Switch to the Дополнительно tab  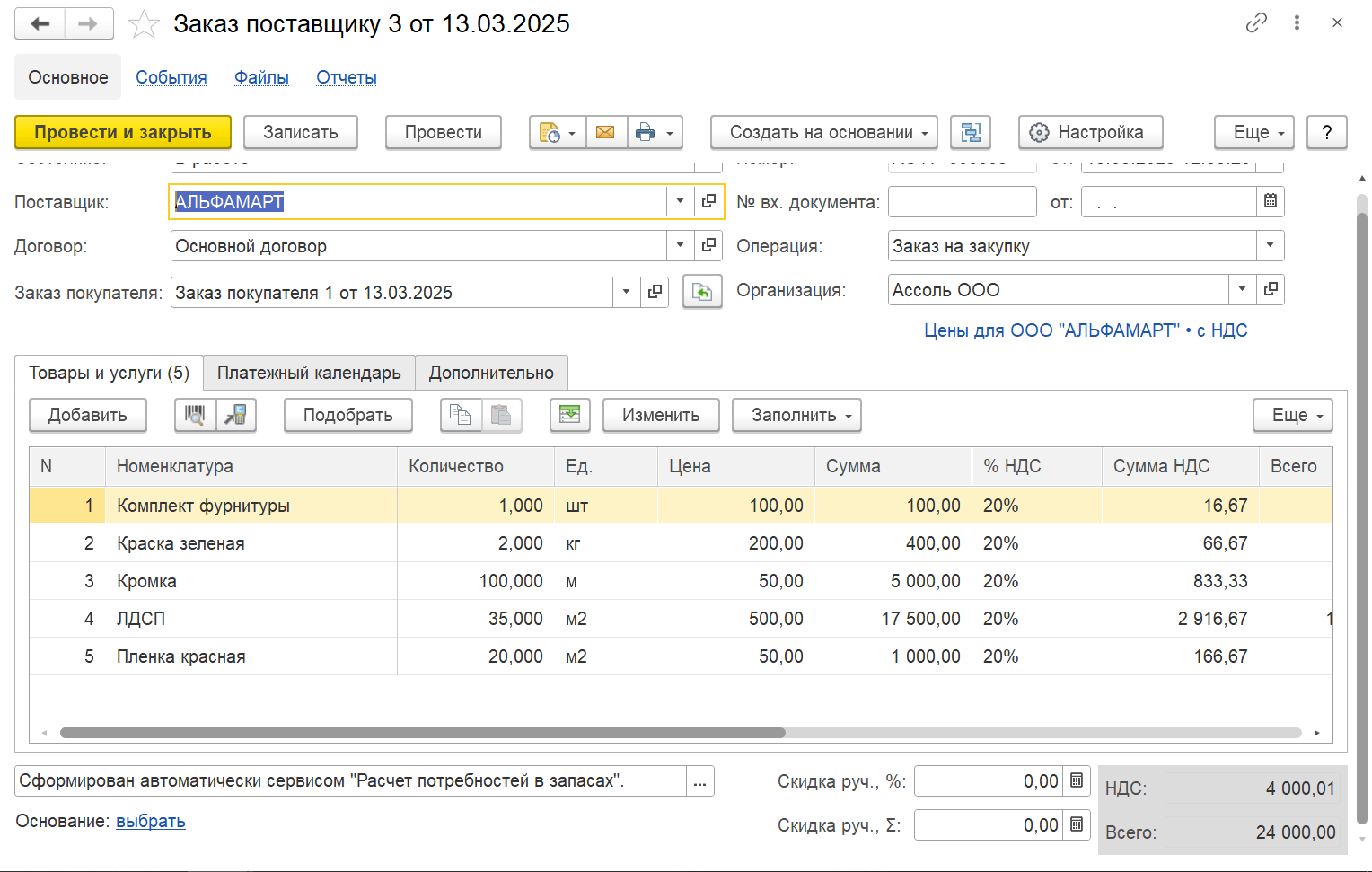[491, 373]
